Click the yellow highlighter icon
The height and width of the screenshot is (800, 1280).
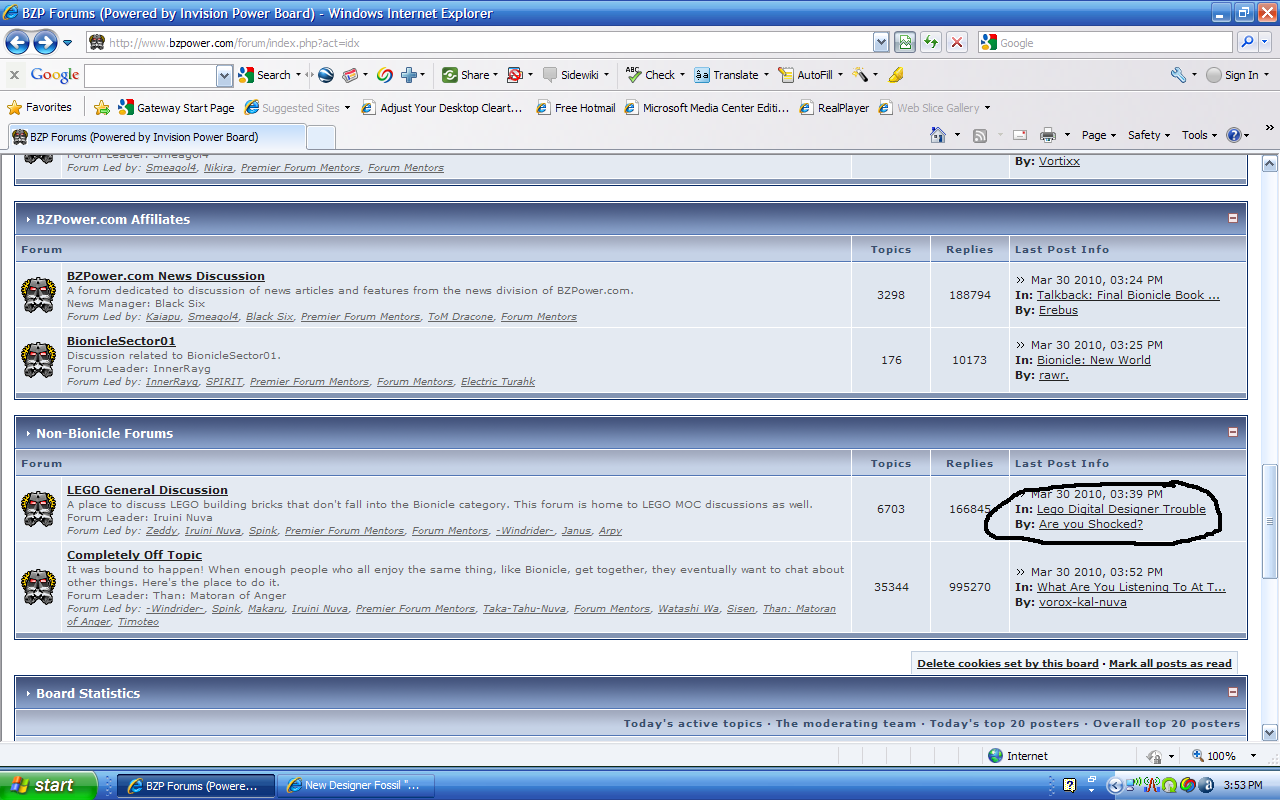(x=896, y=75)
